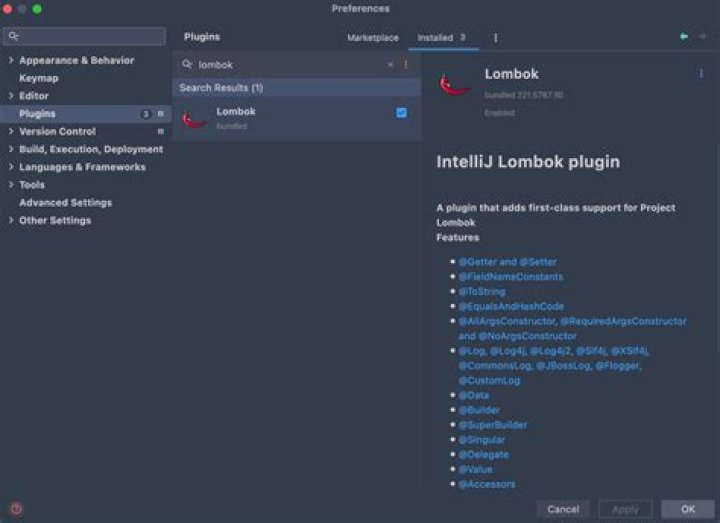This screenshot has width=720, height=523.
Task: Expand Languages & Frameworks section
Action: (x=11, y=167)
